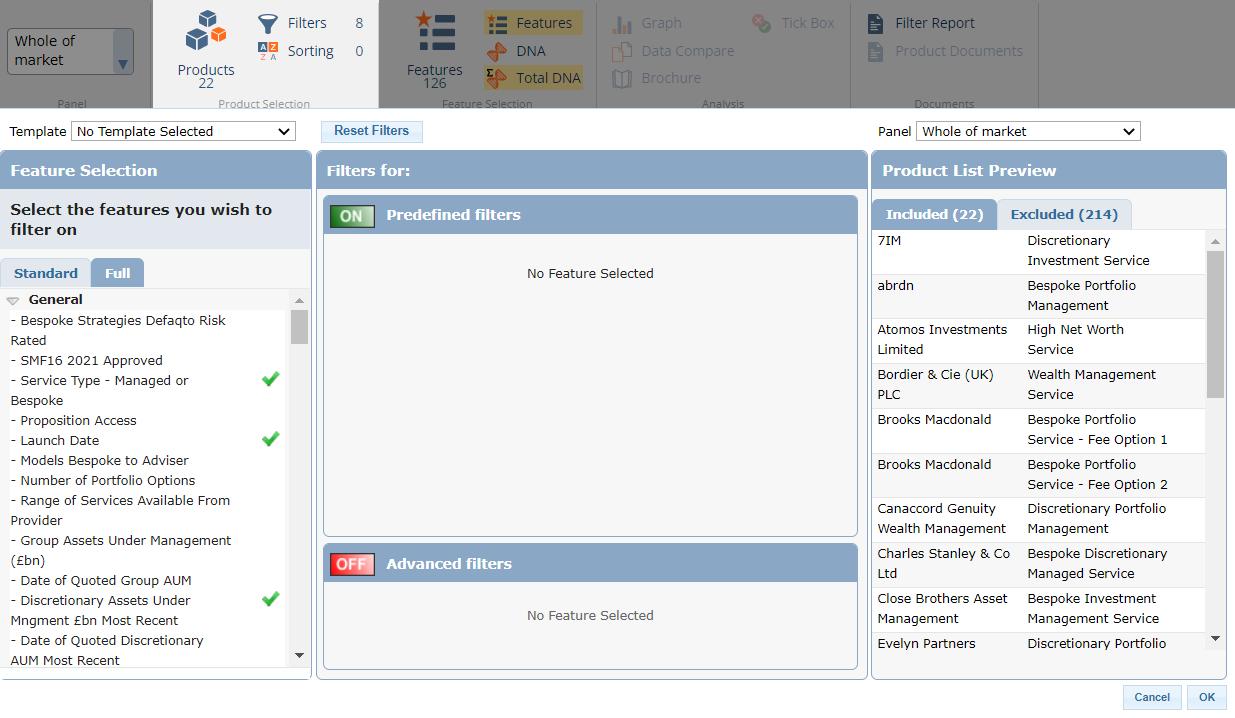
Task: Select Service Type - Managed or Bespoke feature
Action: (100, 390)
